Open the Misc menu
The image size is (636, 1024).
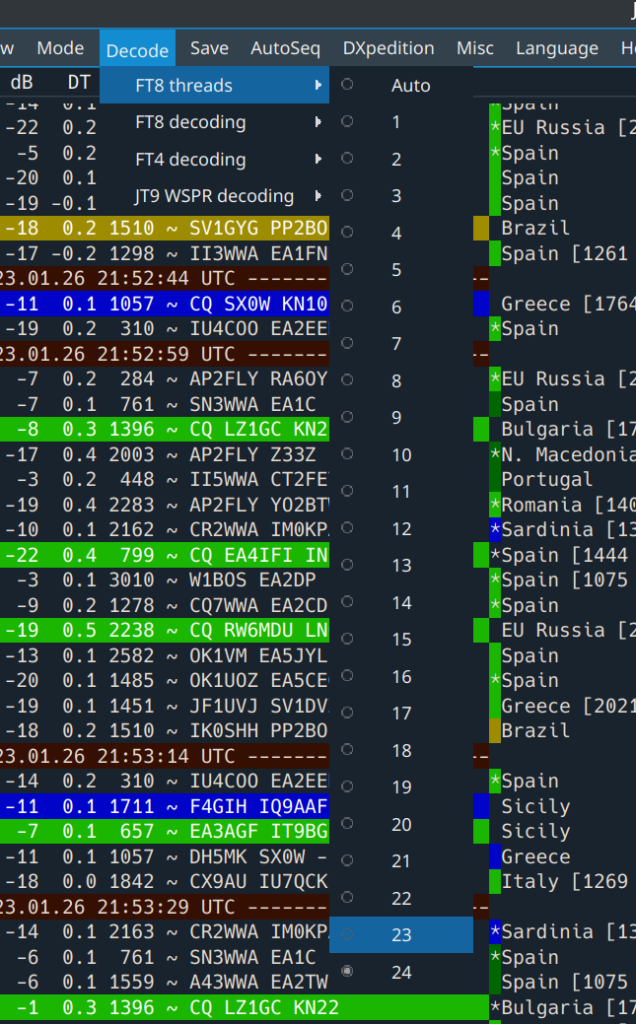[x=475, y=48]
